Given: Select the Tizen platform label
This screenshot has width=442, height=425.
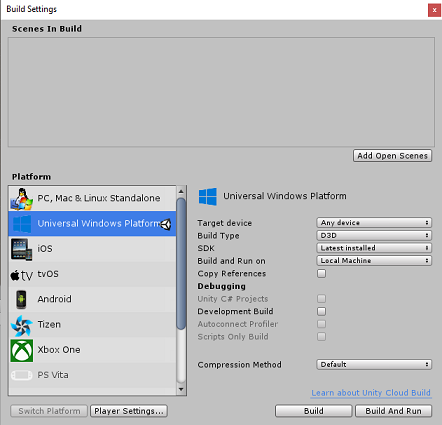Looking at the screenshot, I should (x=49, y=324).
